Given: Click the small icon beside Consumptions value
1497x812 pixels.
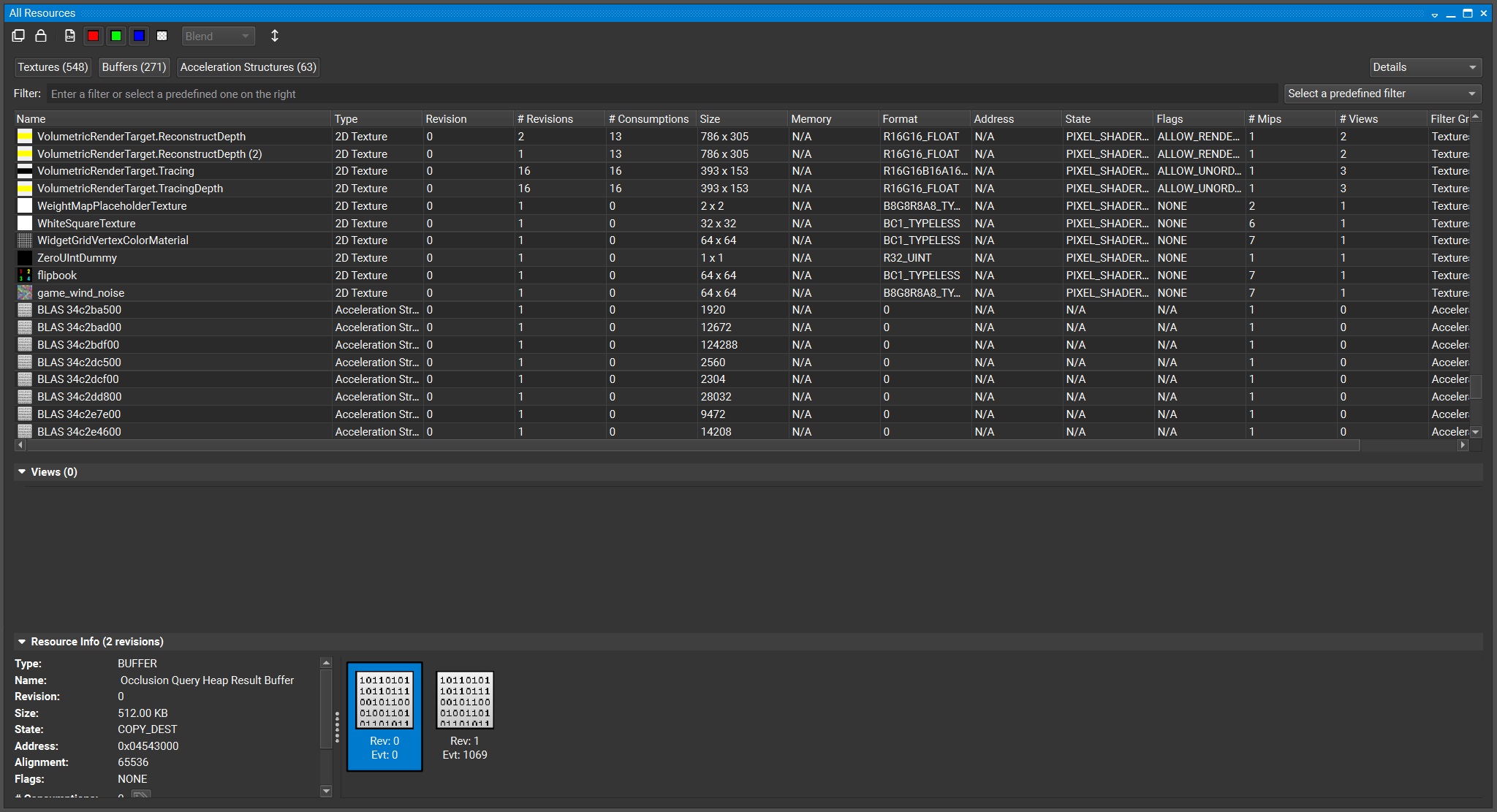Looking at the screenshot, I should [x=141, y=794].
